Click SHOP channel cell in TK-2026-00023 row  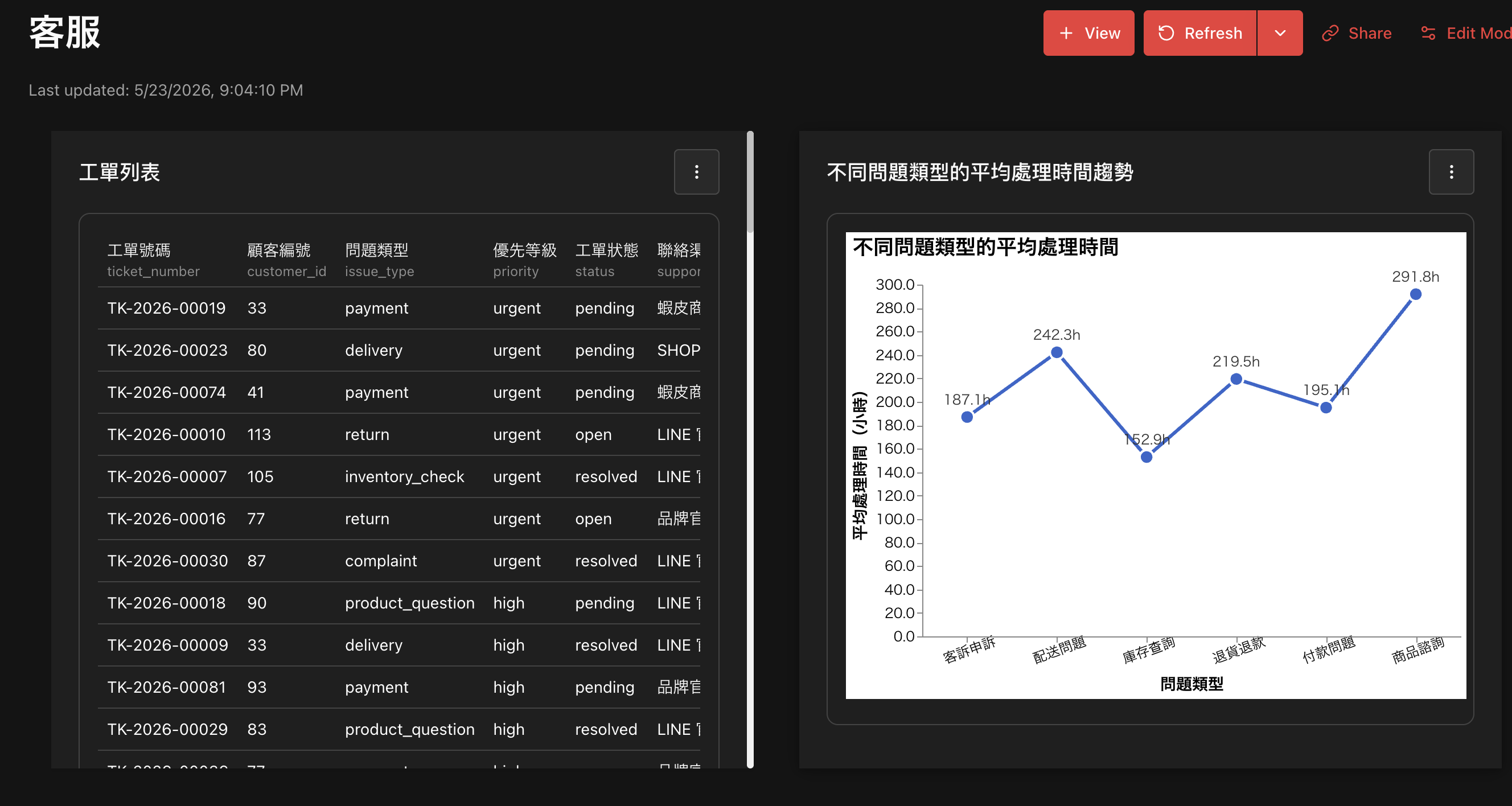click(x=679, y=351)
